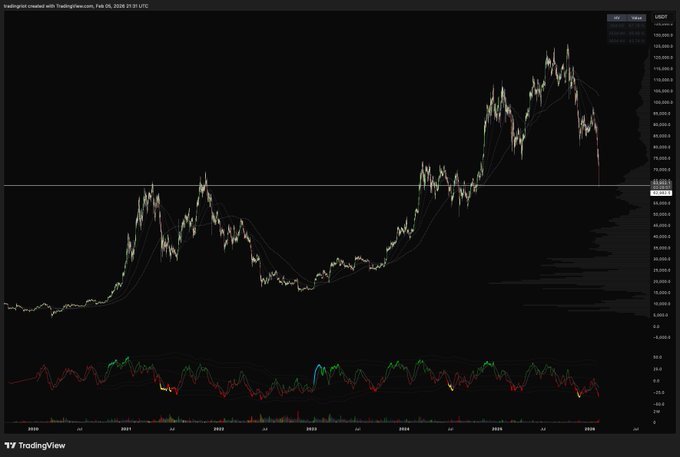
Task: Click the 90,000.0 price axis label
Action: point(664,125)
